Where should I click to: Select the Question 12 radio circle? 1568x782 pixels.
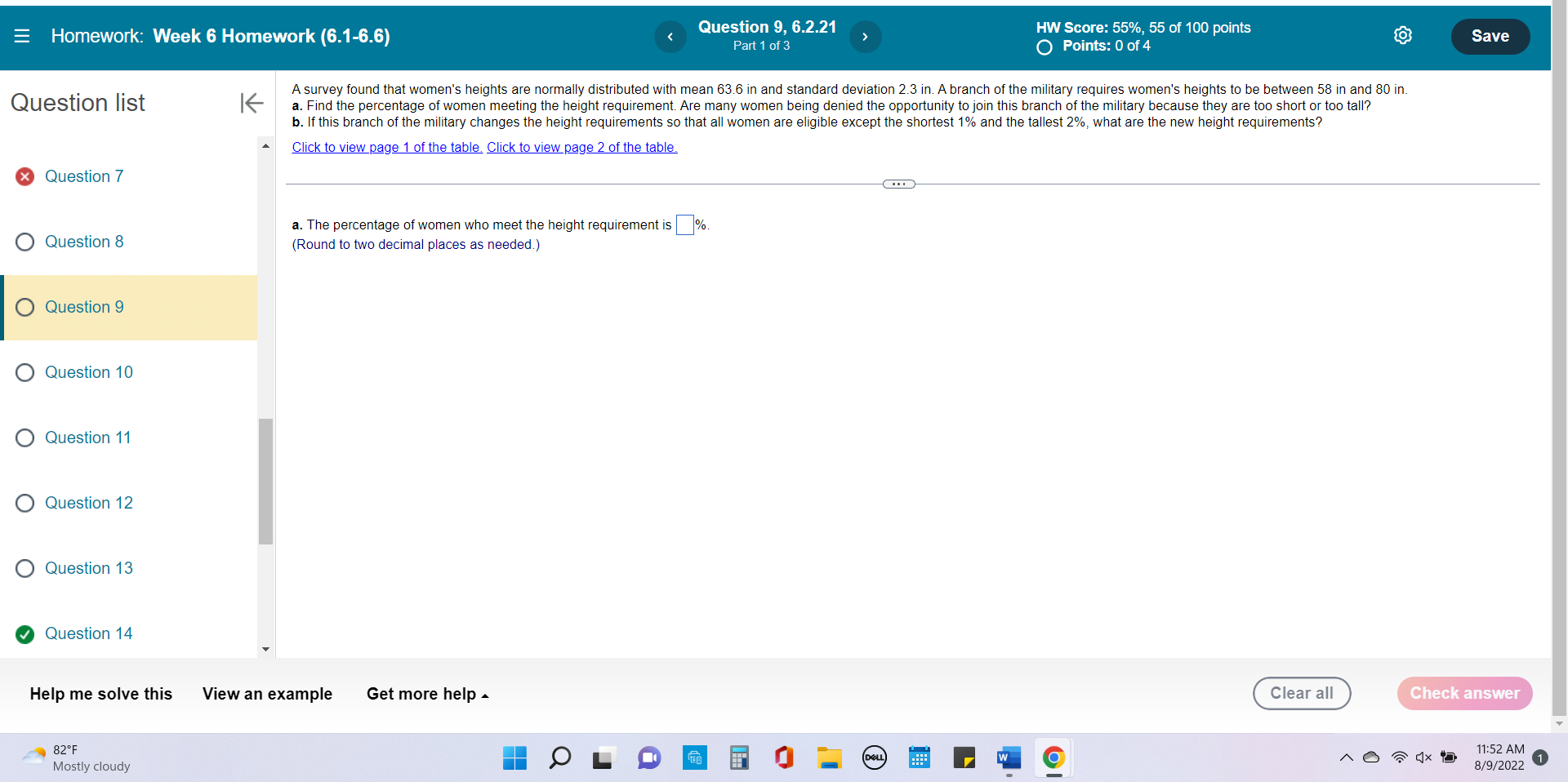(x=24, y=503)
